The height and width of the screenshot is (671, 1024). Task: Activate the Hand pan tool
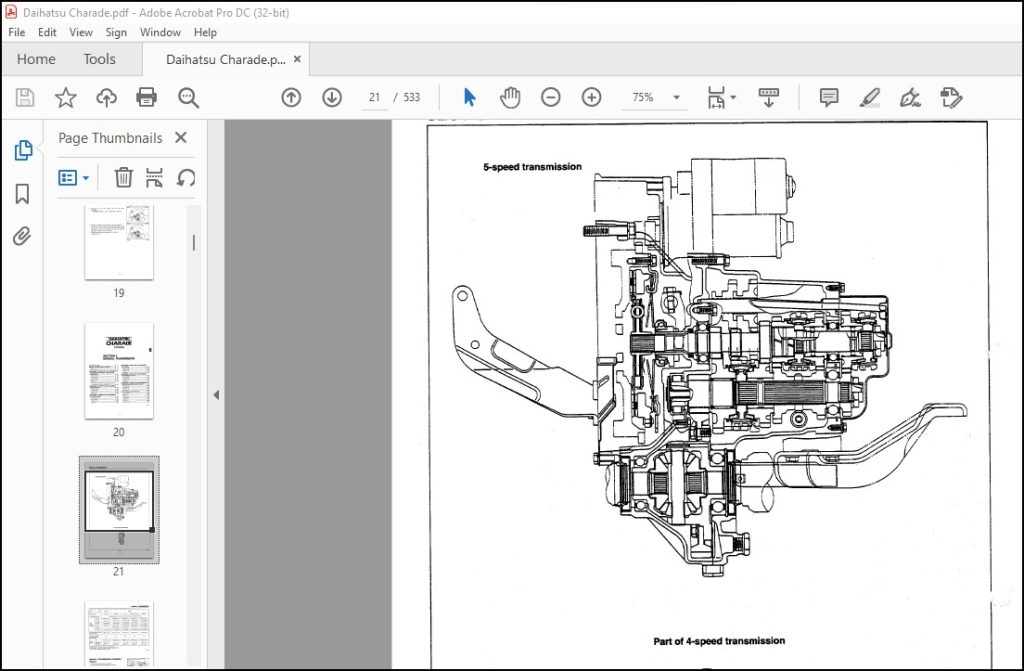[510, 97]
